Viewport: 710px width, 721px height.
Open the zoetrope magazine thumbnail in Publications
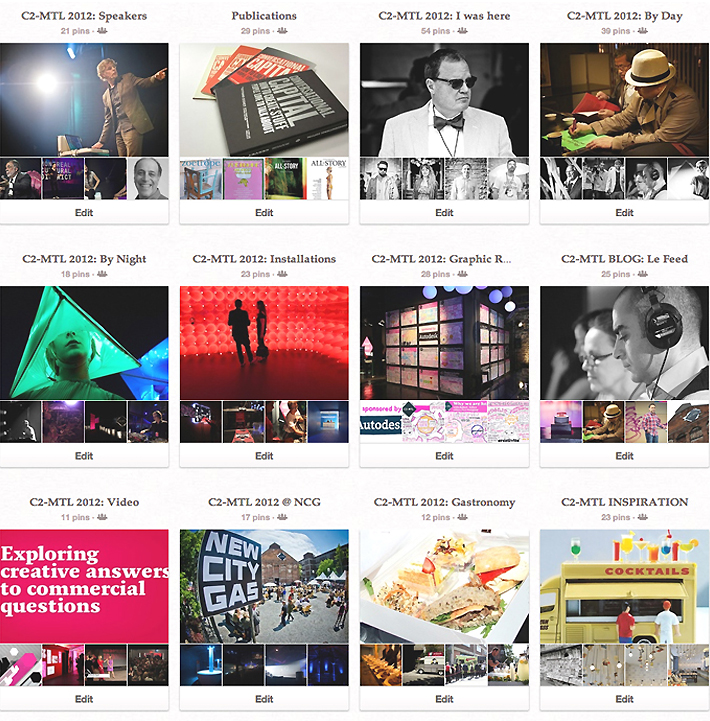point(200,179)
